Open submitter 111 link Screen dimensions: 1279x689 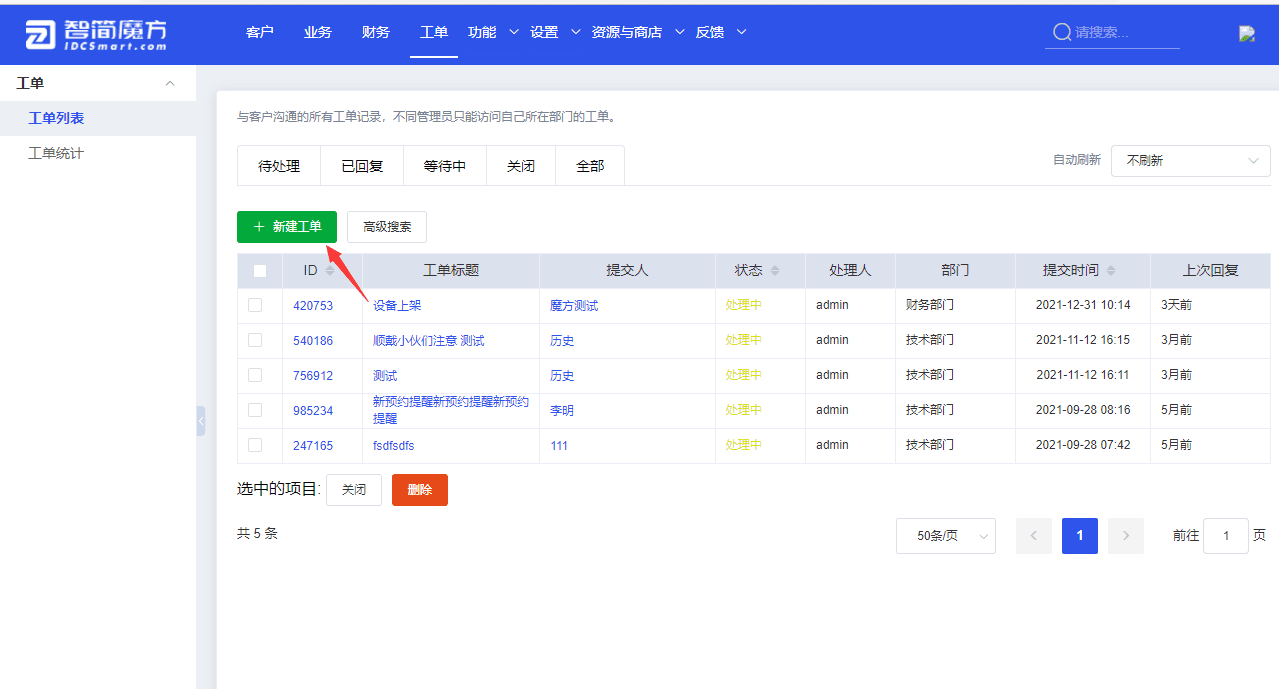559,446
